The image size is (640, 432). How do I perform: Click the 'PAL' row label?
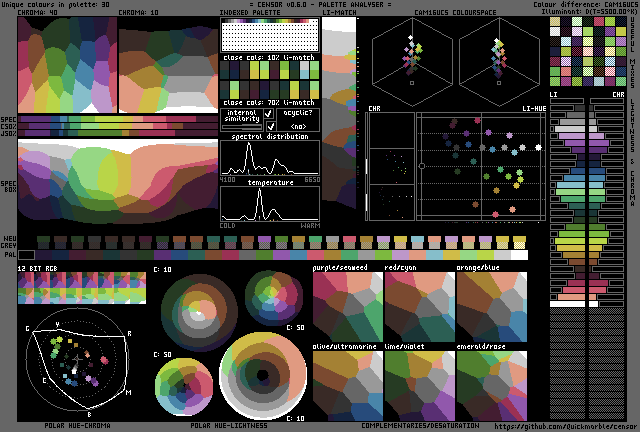11,255
